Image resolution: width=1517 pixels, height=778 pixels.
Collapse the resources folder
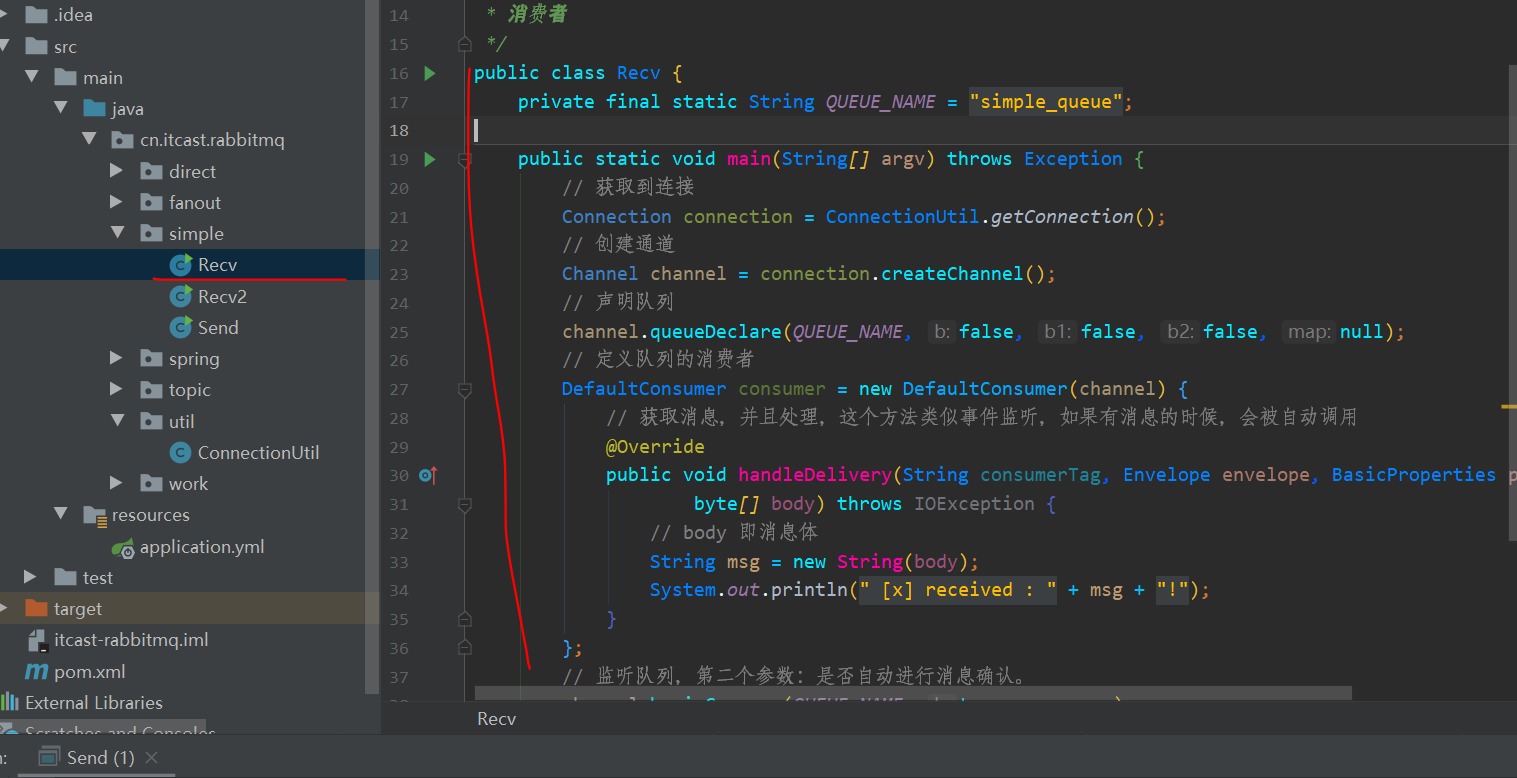(61, 515)
